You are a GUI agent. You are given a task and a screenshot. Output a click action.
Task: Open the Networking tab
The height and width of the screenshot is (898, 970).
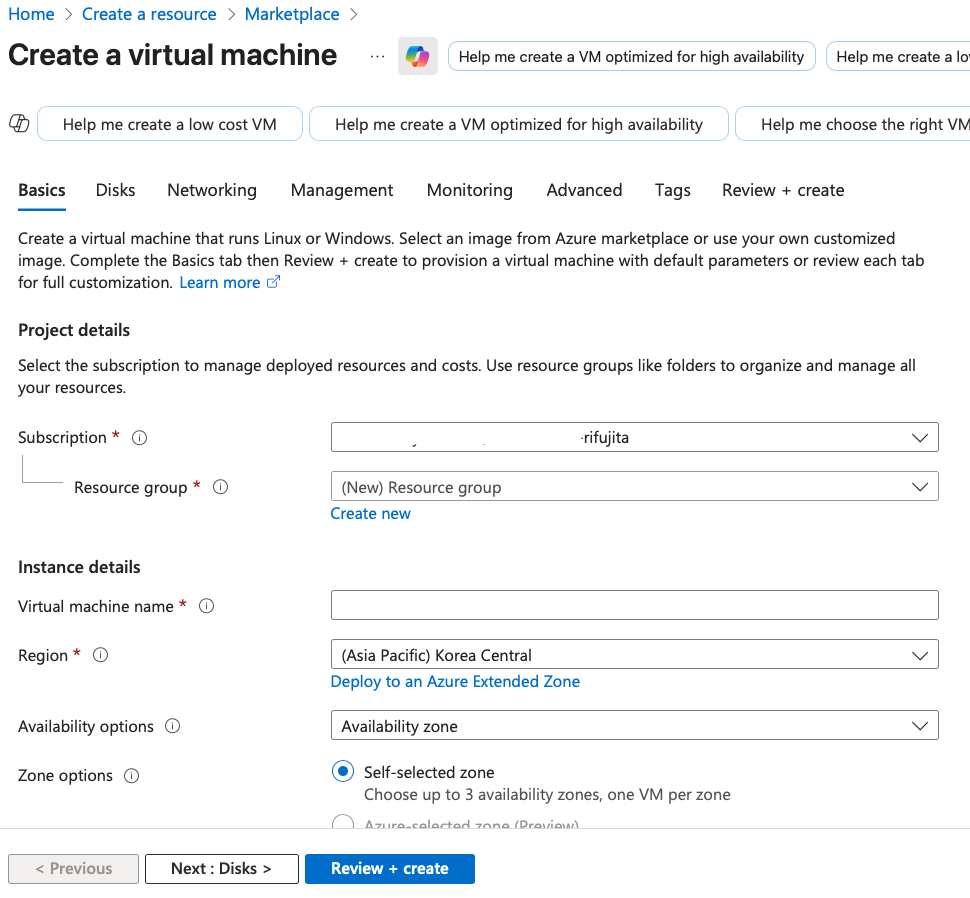(212, 190)
